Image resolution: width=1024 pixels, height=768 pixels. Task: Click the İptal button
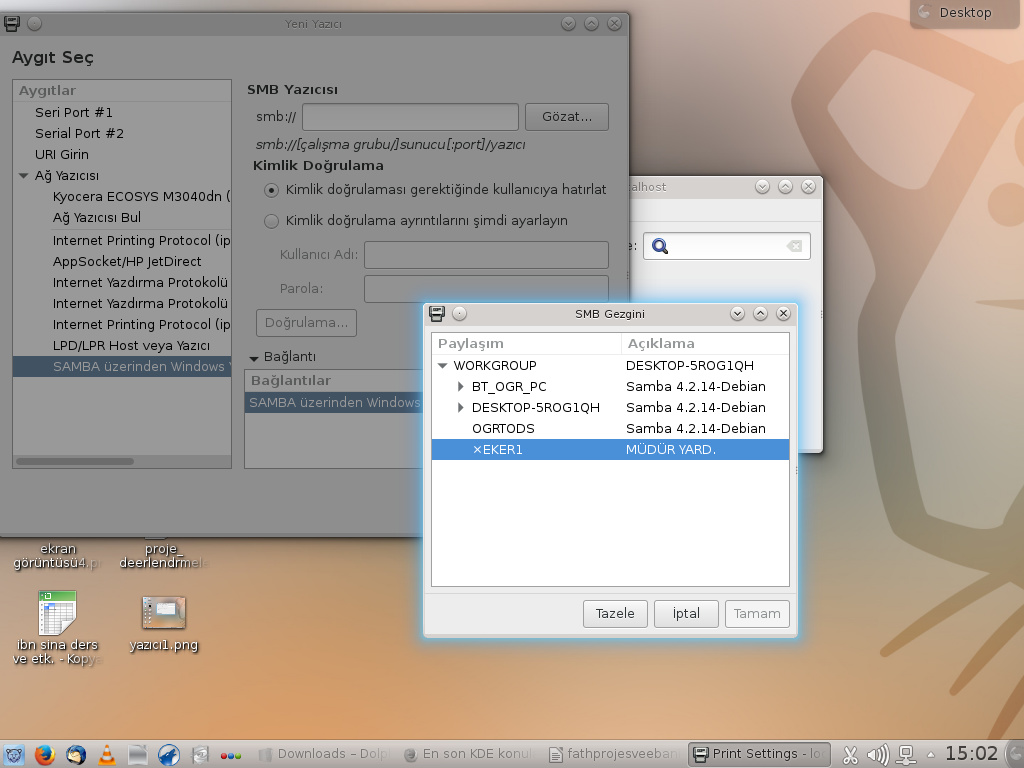(686, 614)
